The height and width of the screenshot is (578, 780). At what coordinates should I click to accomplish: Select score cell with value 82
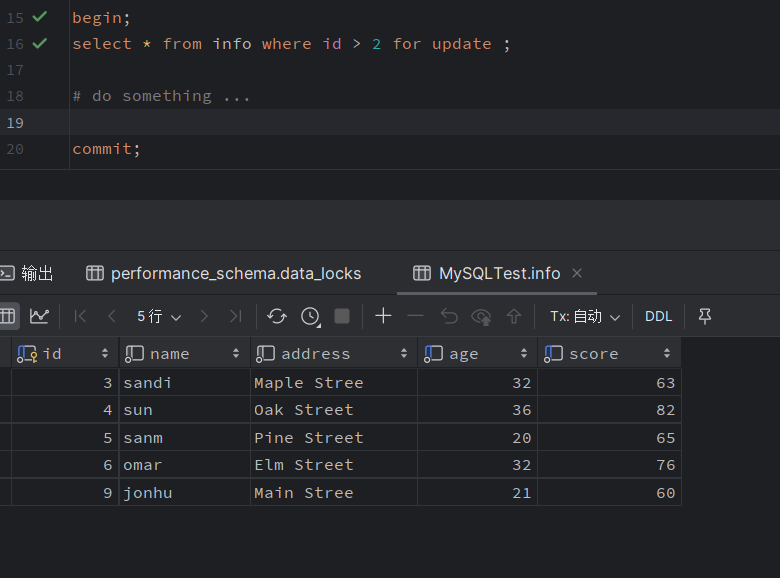(609, 410)
